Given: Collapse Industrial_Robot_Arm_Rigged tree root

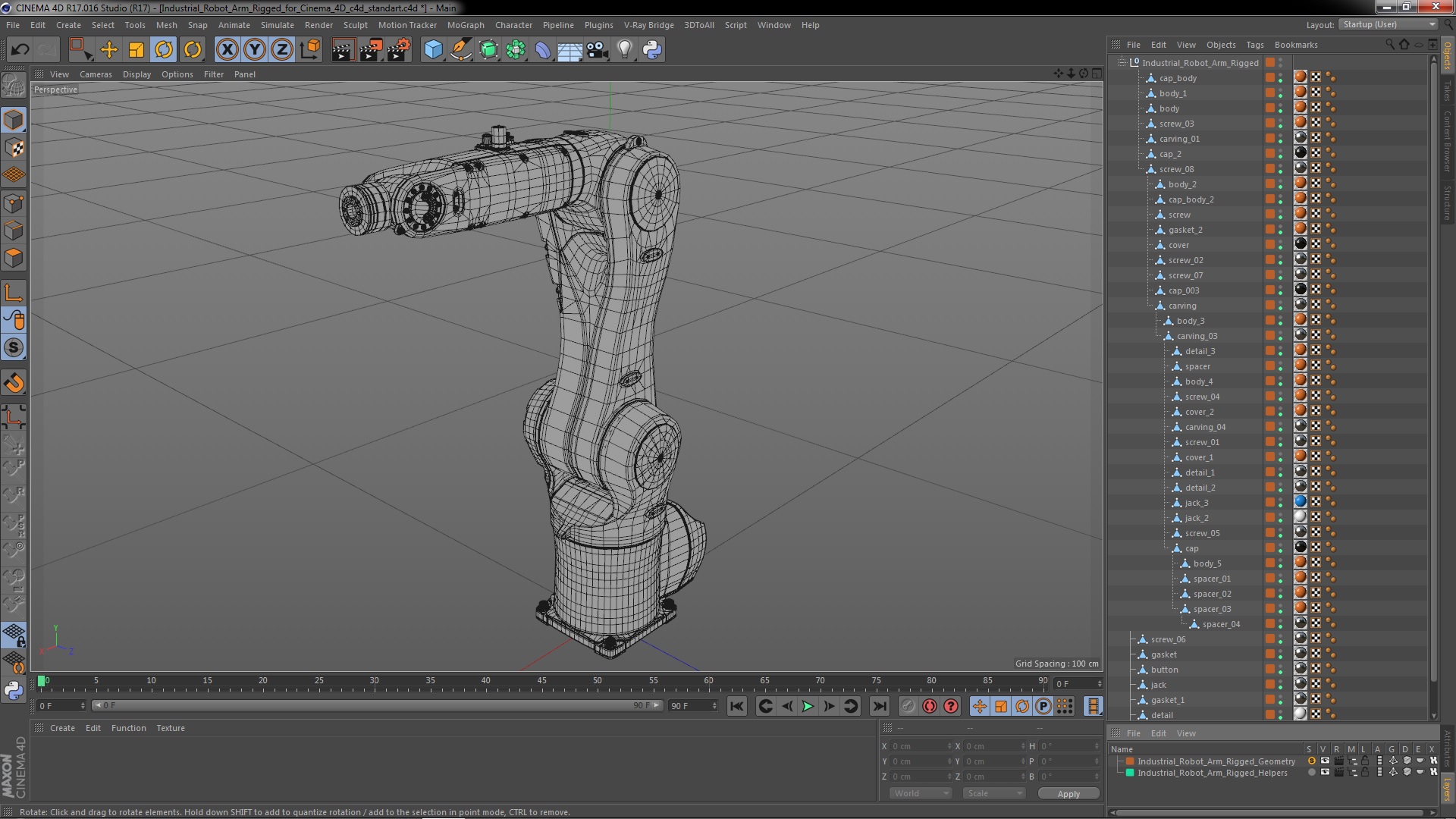Looking at the screenshot, I should [x=1122, y=63].
